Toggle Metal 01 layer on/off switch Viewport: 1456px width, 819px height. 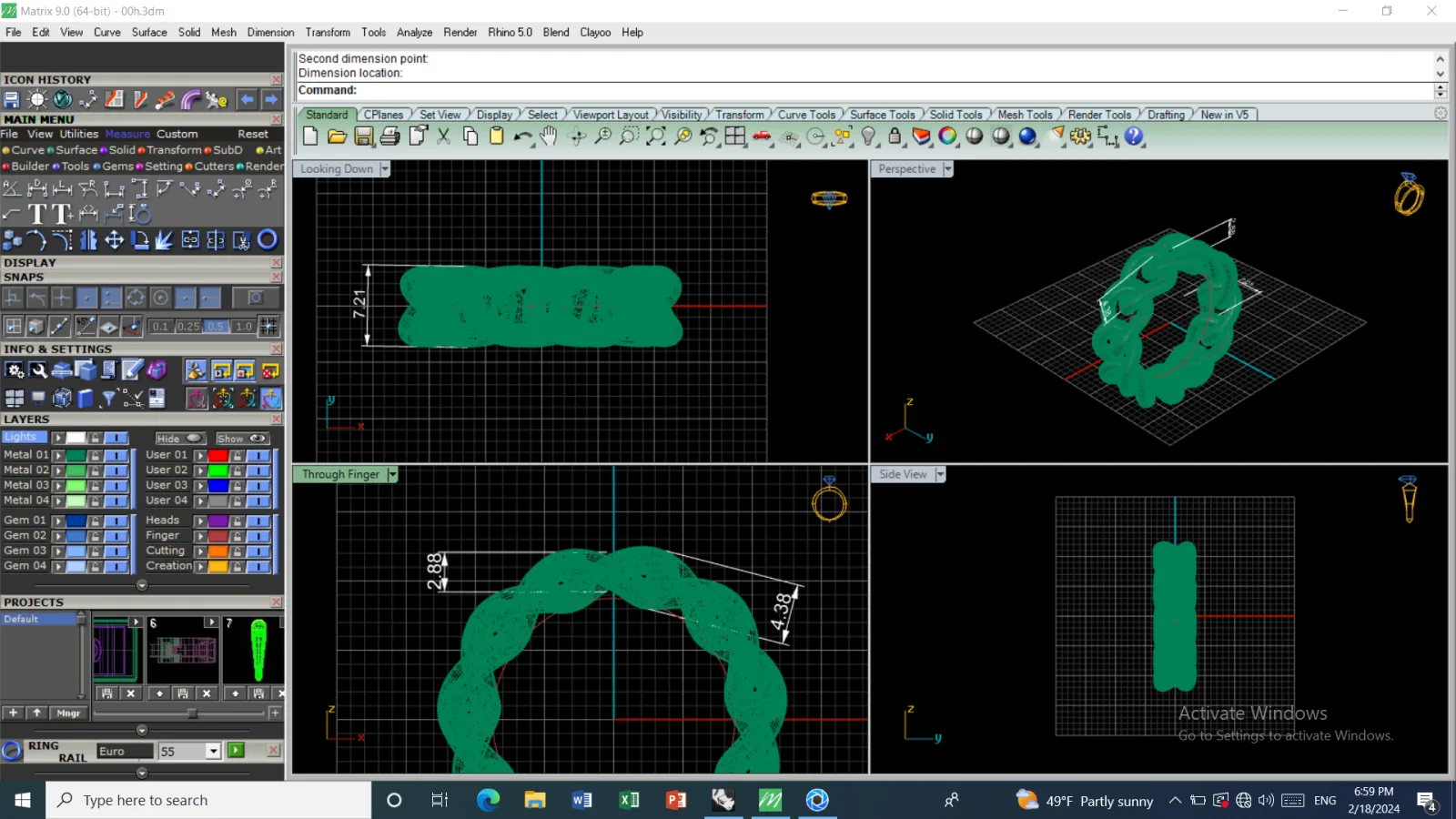pos(116,455)
